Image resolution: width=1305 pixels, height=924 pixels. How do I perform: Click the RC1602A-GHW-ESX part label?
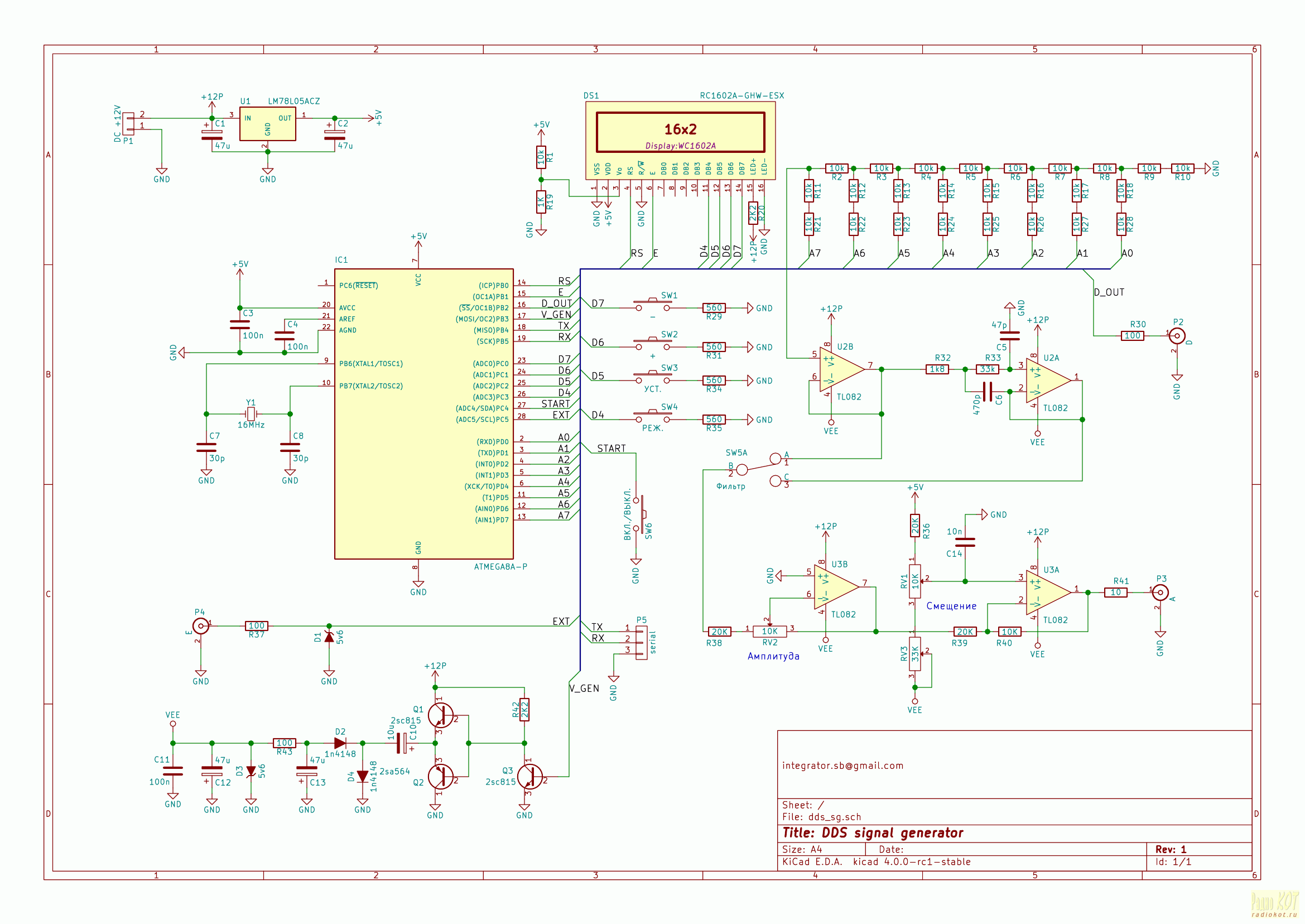click(742, 95)
